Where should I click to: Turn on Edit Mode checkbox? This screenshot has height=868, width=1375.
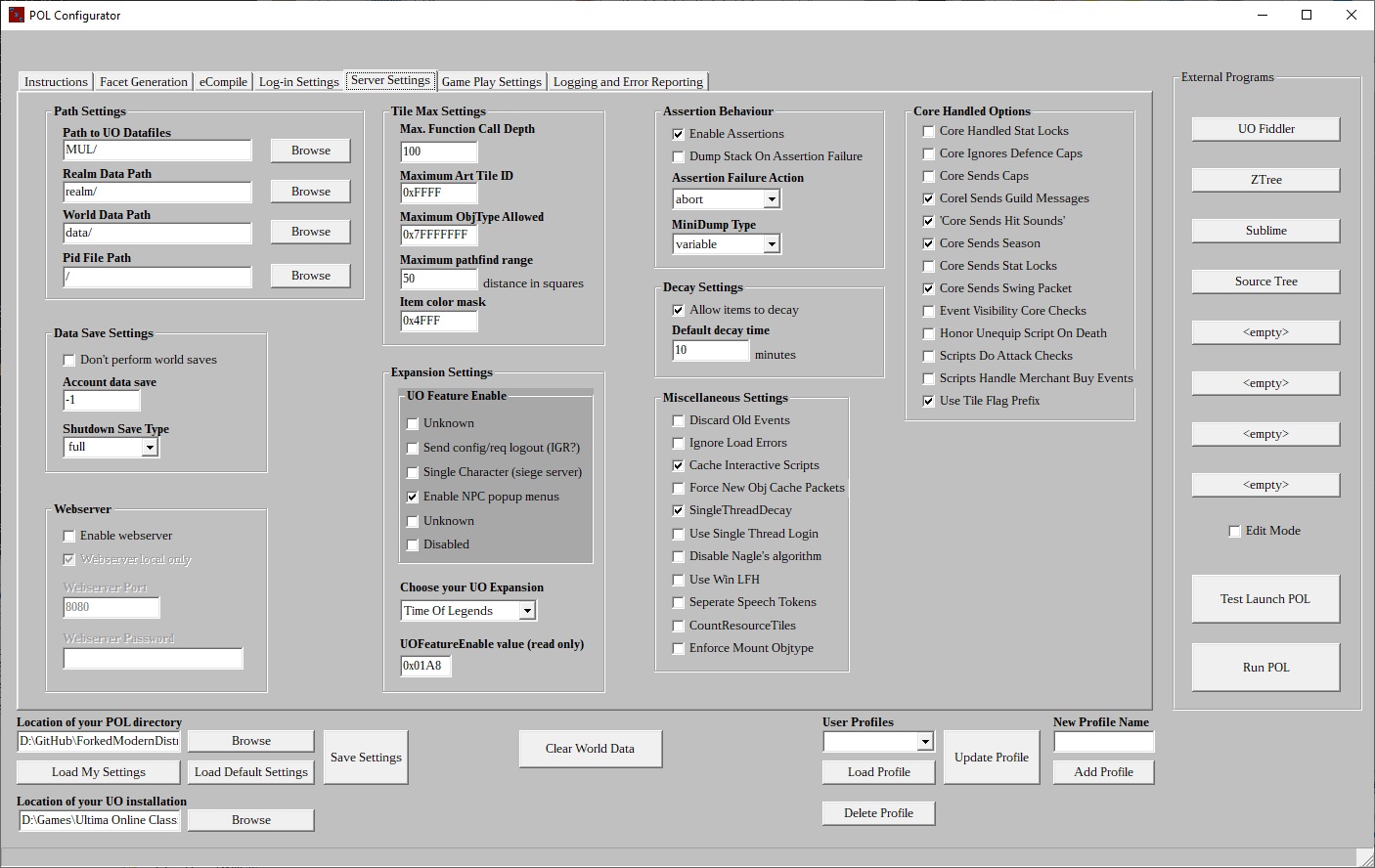(1234, 531)
